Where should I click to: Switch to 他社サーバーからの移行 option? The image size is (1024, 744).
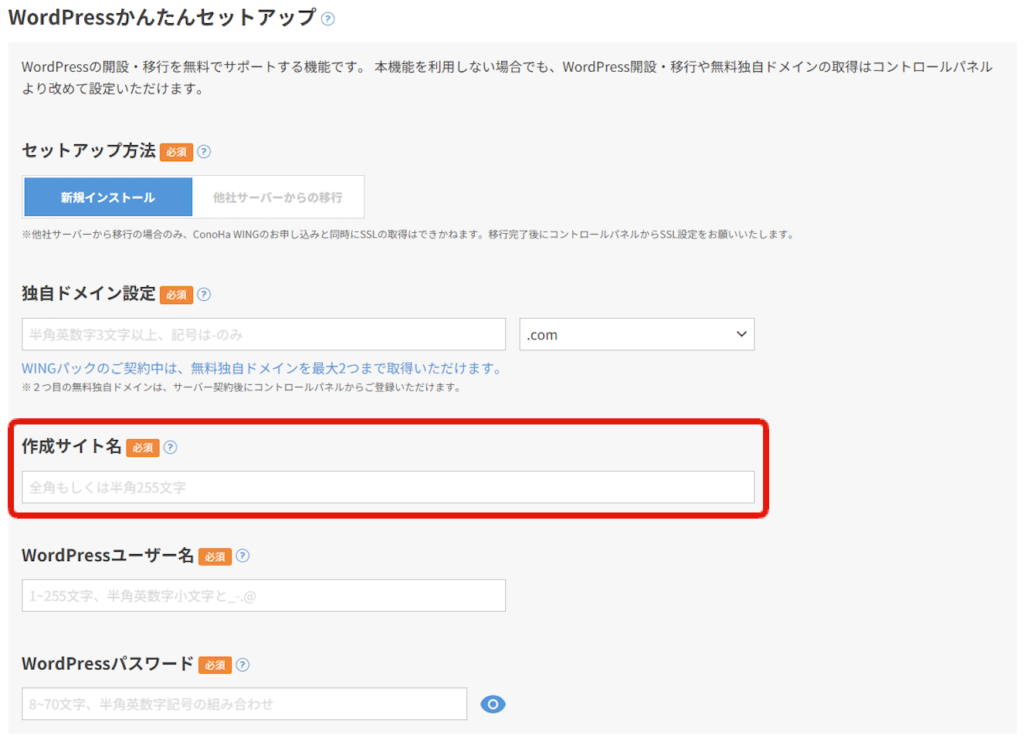point(277,197)
